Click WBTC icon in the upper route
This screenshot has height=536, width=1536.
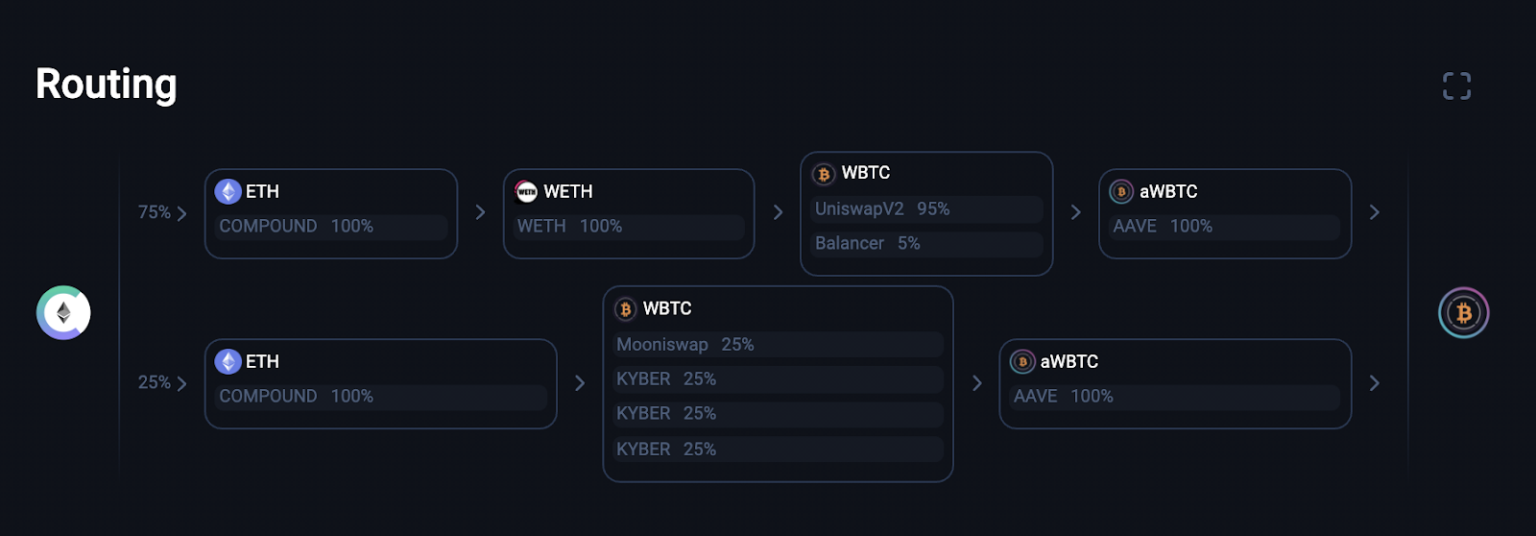point(824,174)
